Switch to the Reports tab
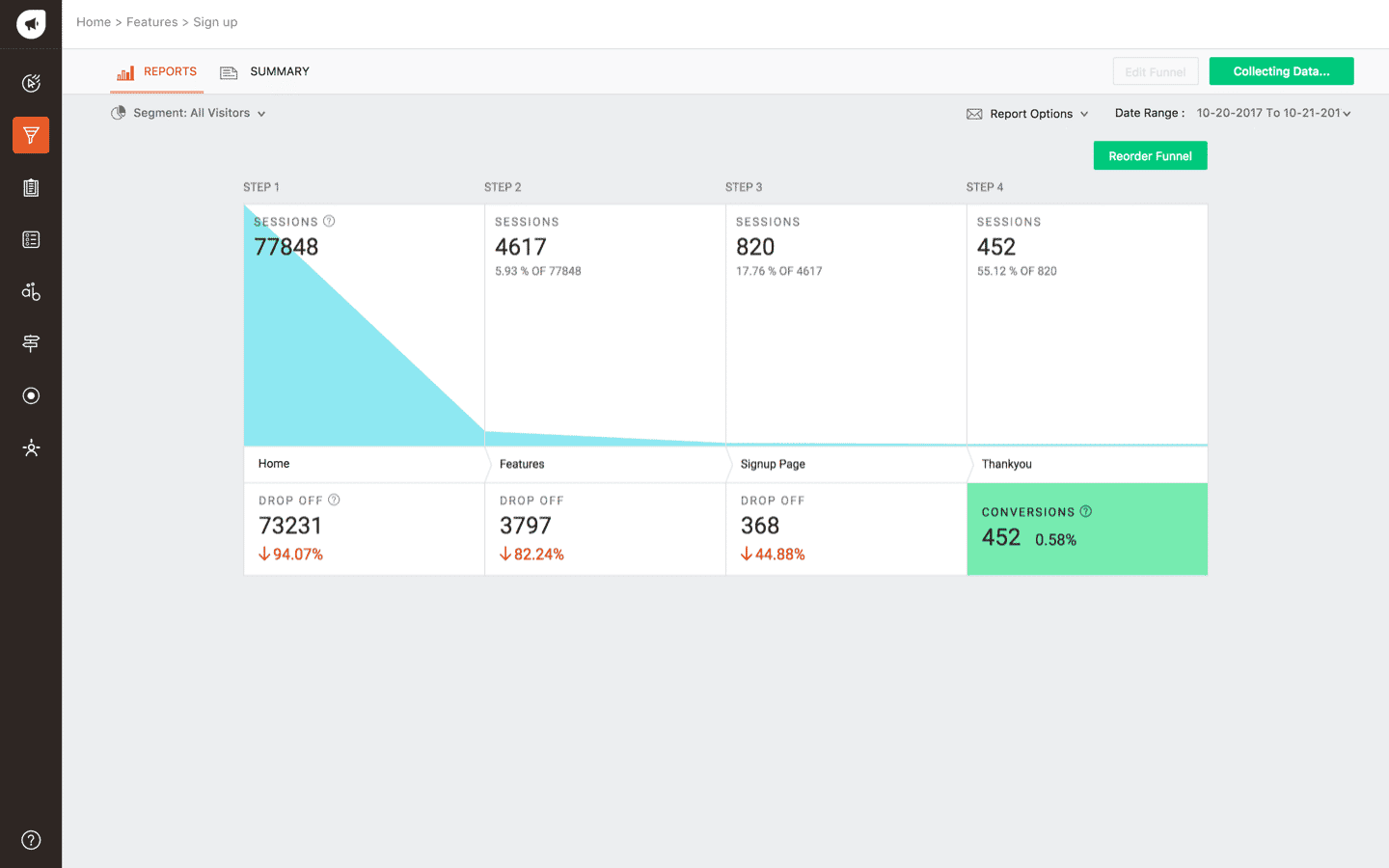Image resolution: width=1389 pixels, height=868 pixels. pos(157,71)
